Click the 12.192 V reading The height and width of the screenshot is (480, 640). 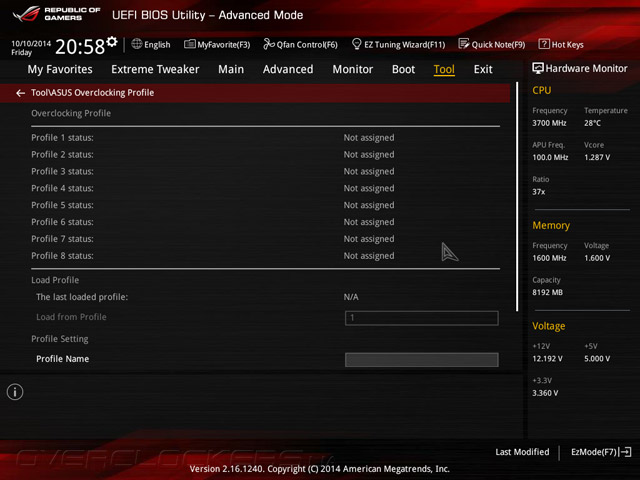pyautogui.click(x=547, y=359)
